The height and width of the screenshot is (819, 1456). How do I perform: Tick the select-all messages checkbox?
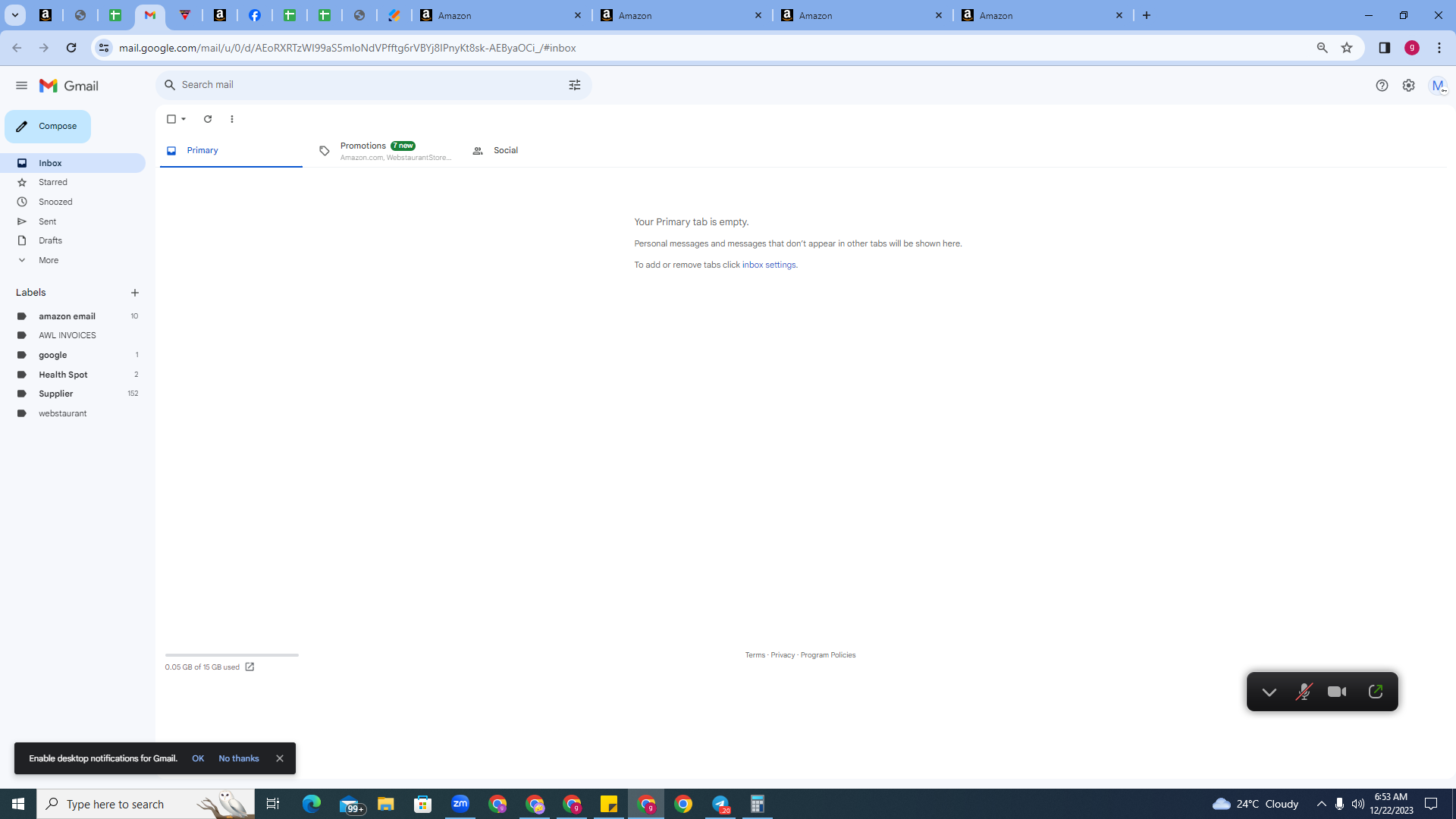[171, 119]
